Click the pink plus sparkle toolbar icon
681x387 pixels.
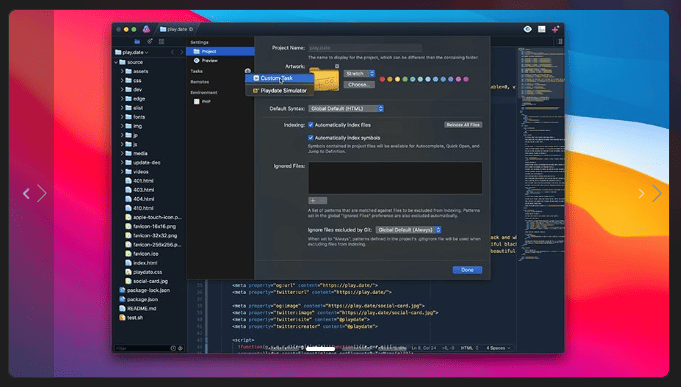coord(555,29)
